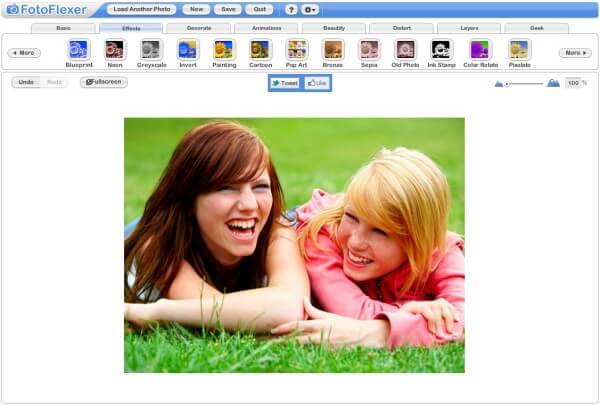Choose the Painting effect icon
The width and height of the screenshot is (600, 405).
click(x=224, y=50)
